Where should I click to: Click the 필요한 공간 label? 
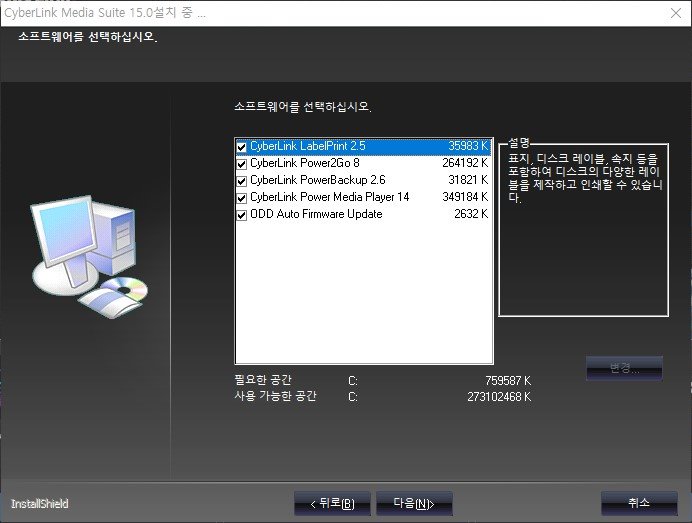263,380
